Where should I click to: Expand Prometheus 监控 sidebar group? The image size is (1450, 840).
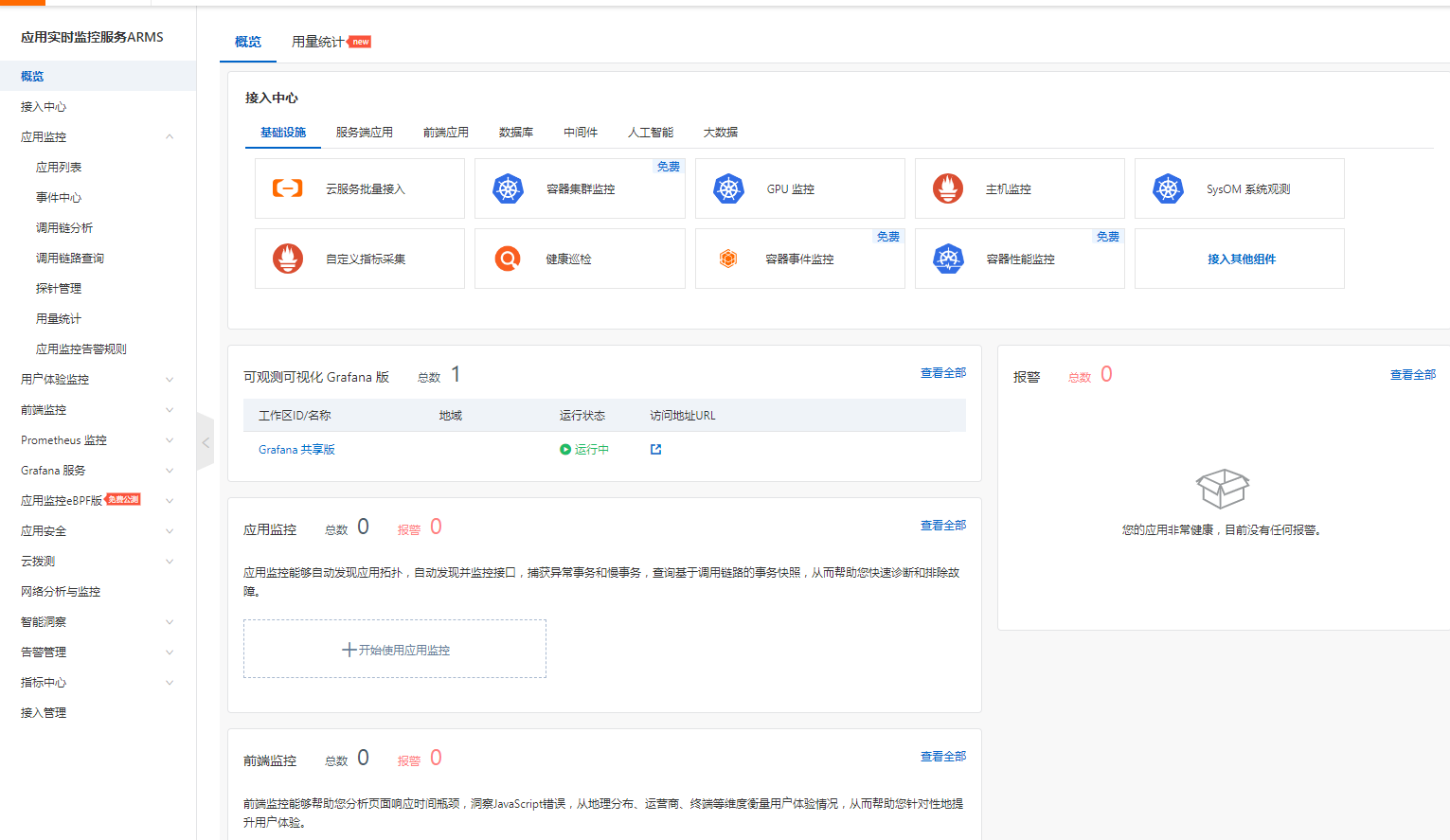170,440
